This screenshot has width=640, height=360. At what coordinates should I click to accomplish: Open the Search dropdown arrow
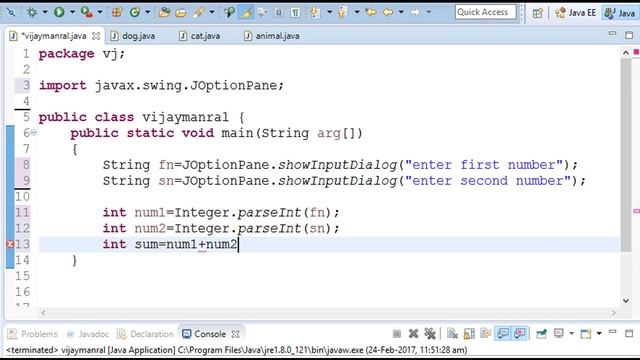click(212, 13)
